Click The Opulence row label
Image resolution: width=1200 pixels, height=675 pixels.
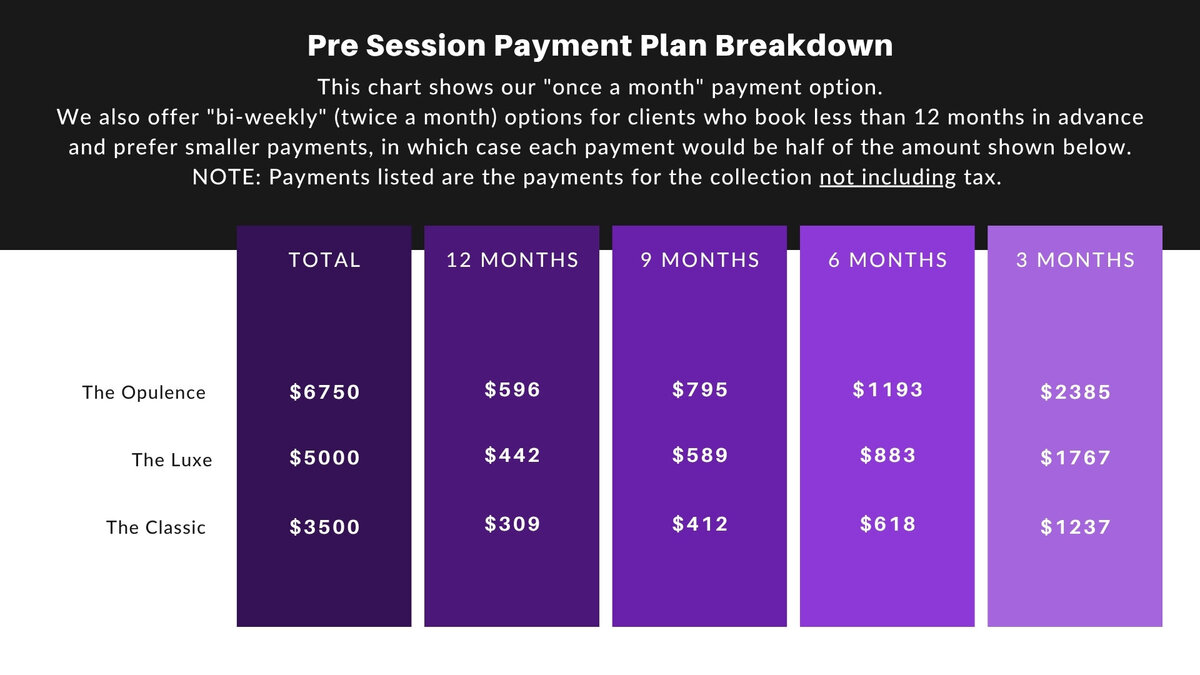coord(144,392)
